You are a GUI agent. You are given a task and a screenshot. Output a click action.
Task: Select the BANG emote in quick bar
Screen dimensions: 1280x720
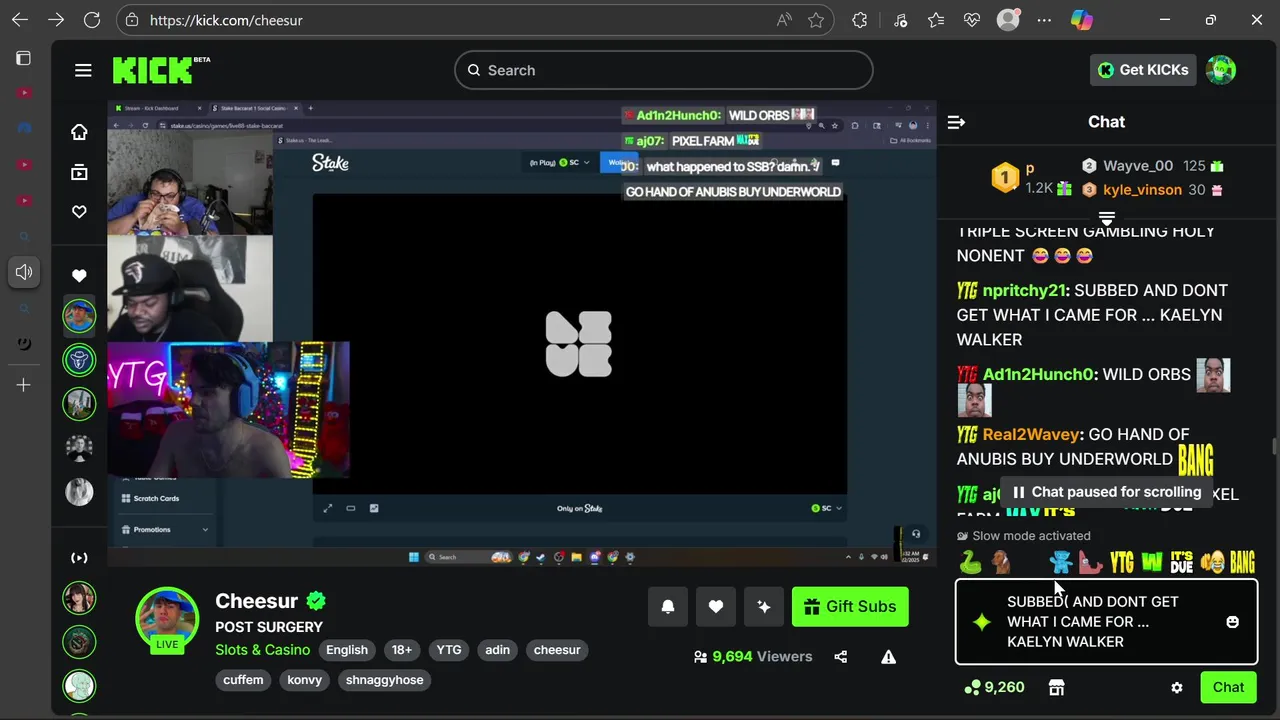tap(1243, 563)
